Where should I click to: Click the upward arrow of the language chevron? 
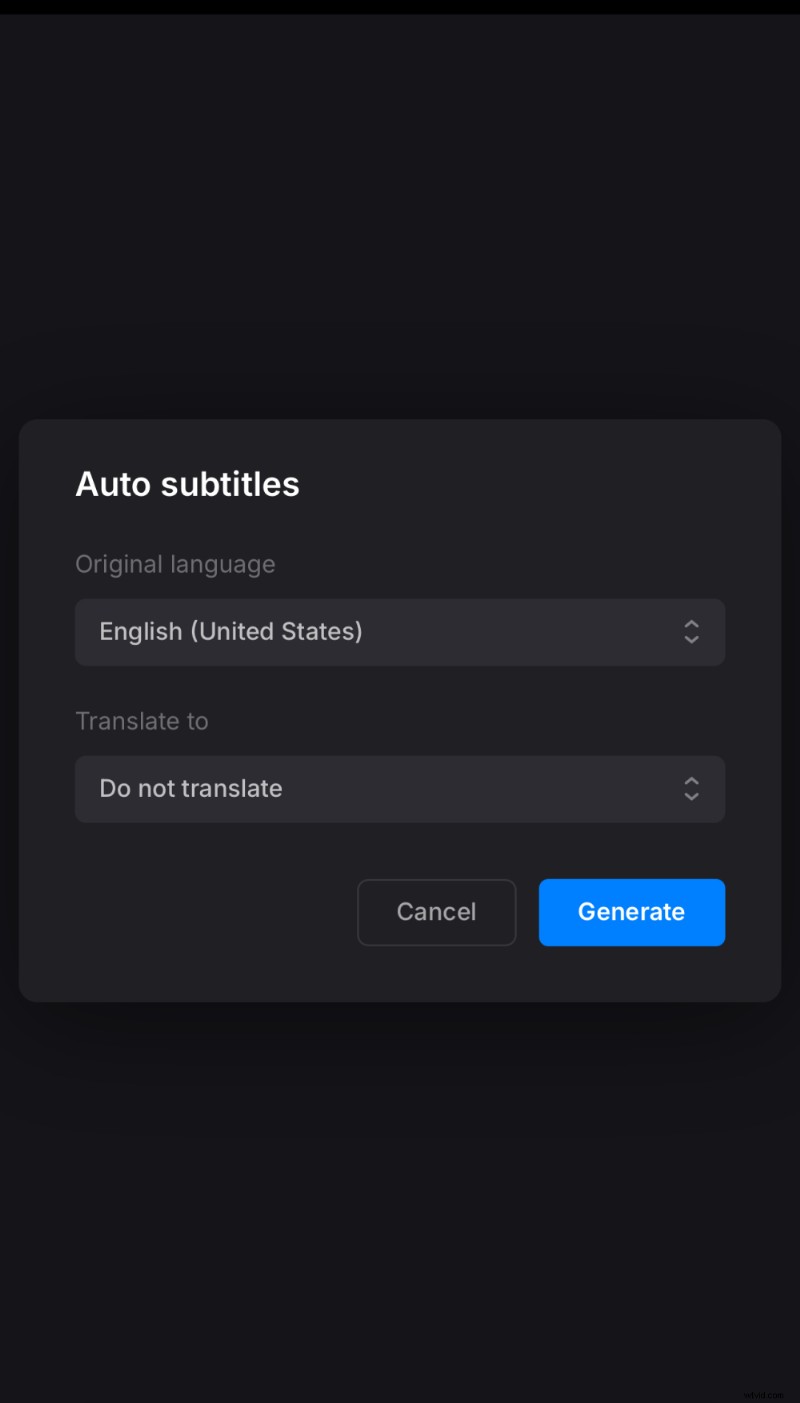(691, 625)
